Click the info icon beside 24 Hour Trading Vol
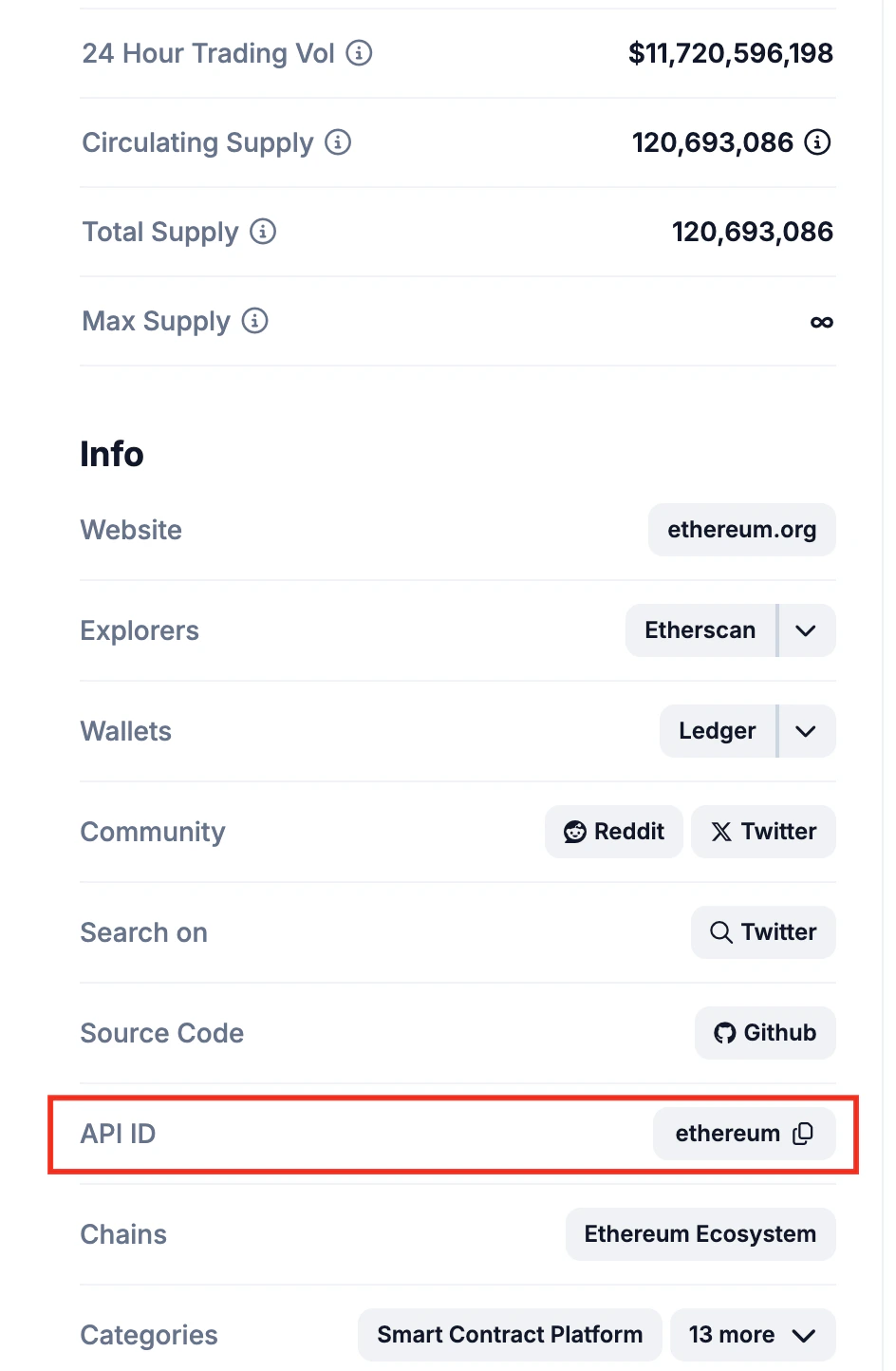Viewport: 896px width, 1371px height. (x=359, y=54)
